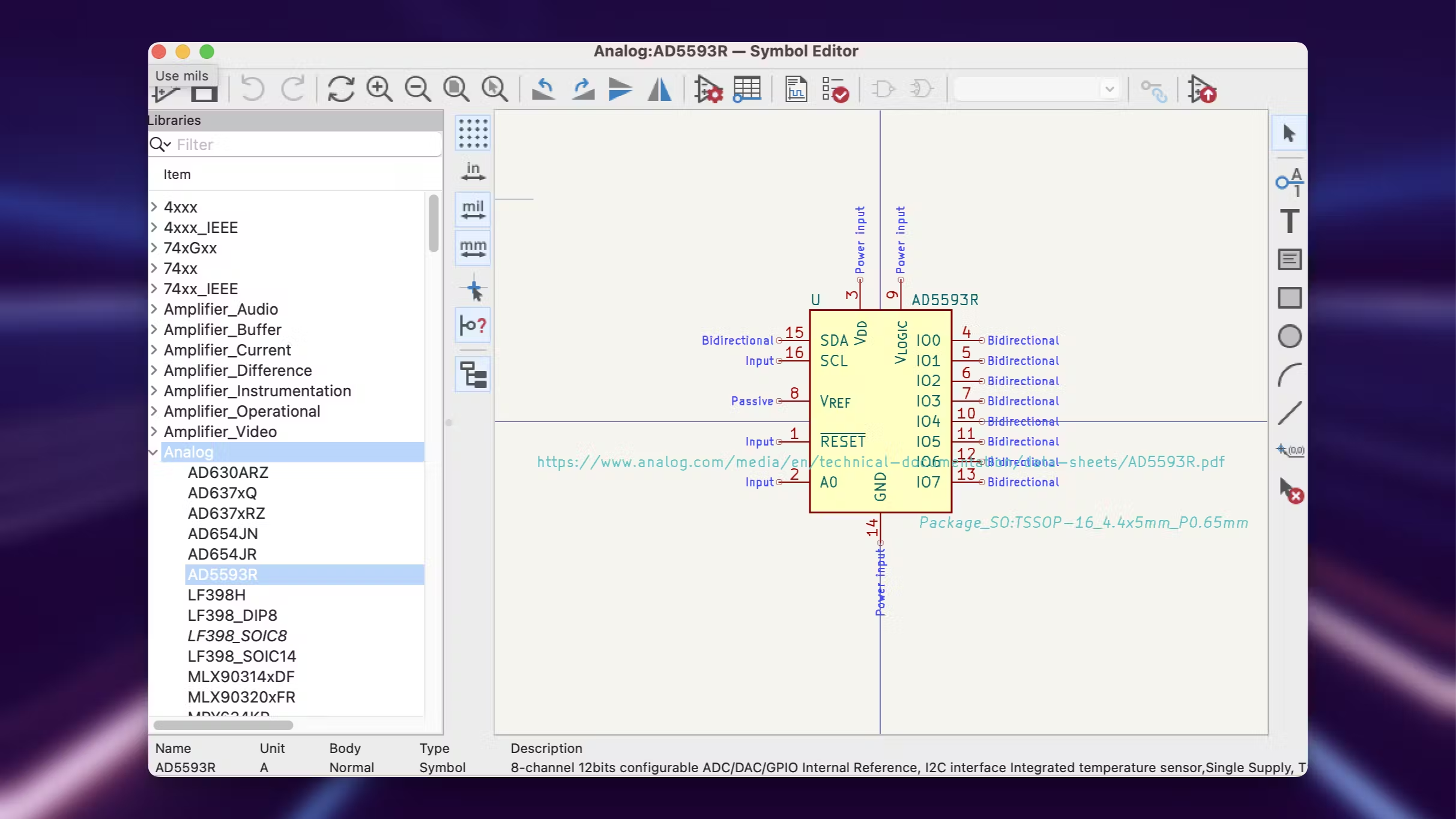
Task: Toggle grid display button
Action: tap(473, 133)
